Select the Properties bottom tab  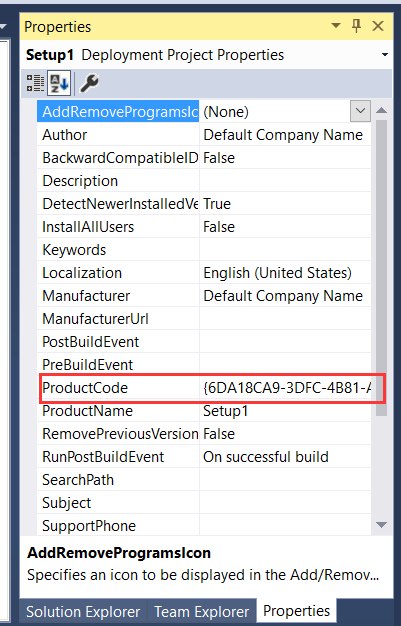pyautogui.click(x=296, y=610)
